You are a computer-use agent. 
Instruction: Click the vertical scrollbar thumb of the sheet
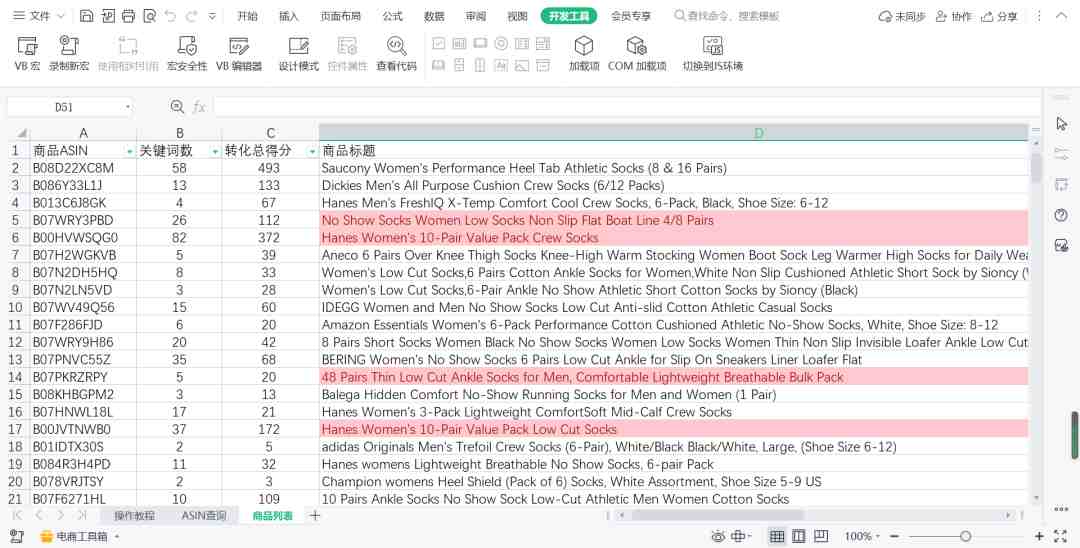[x=1036, y=167]
